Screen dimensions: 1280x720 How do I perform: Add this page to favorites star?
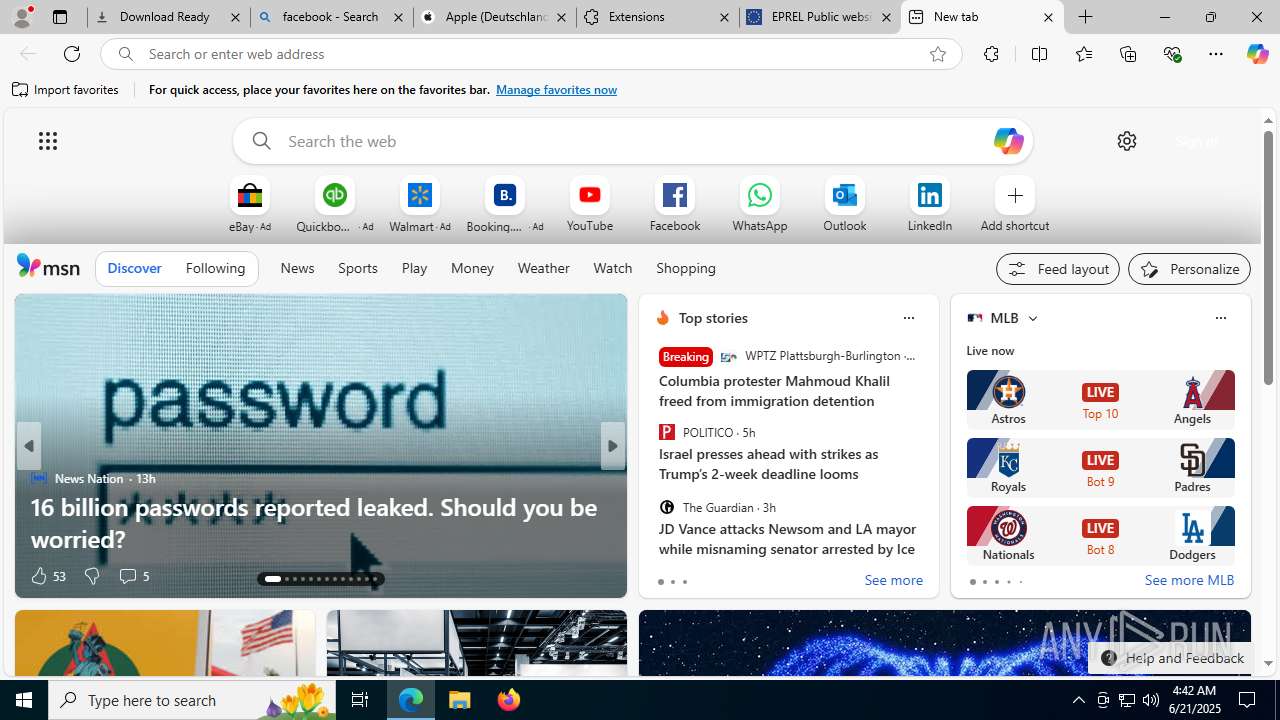[937, 54]
